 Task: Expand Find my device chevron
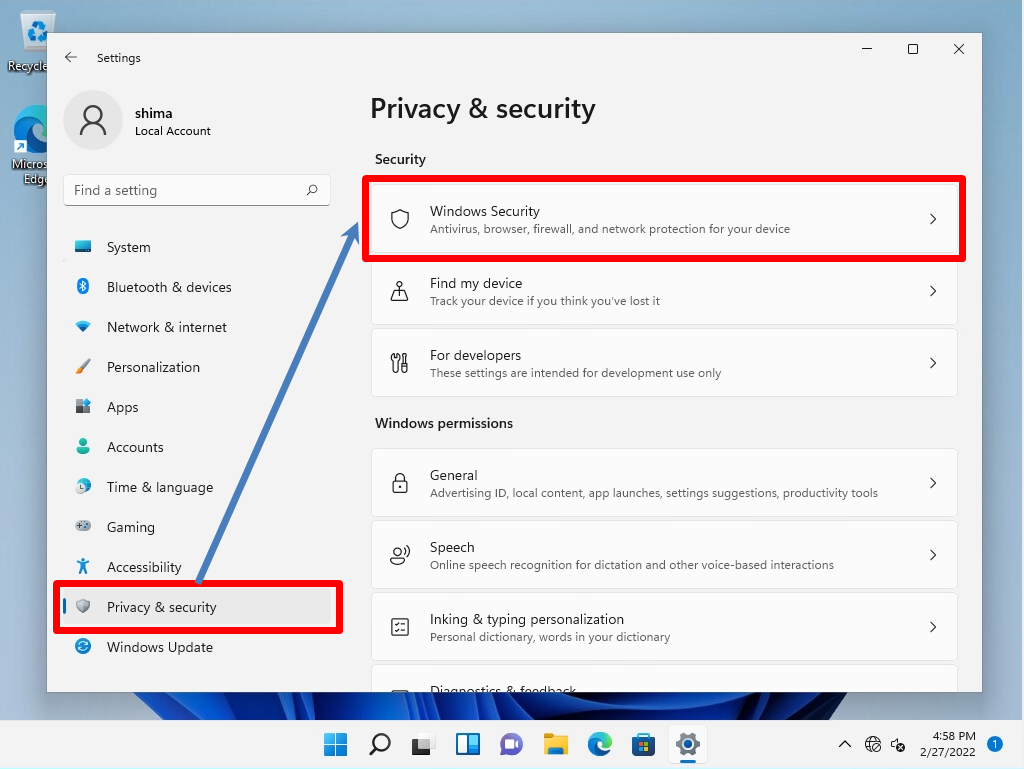coord(933,291)
